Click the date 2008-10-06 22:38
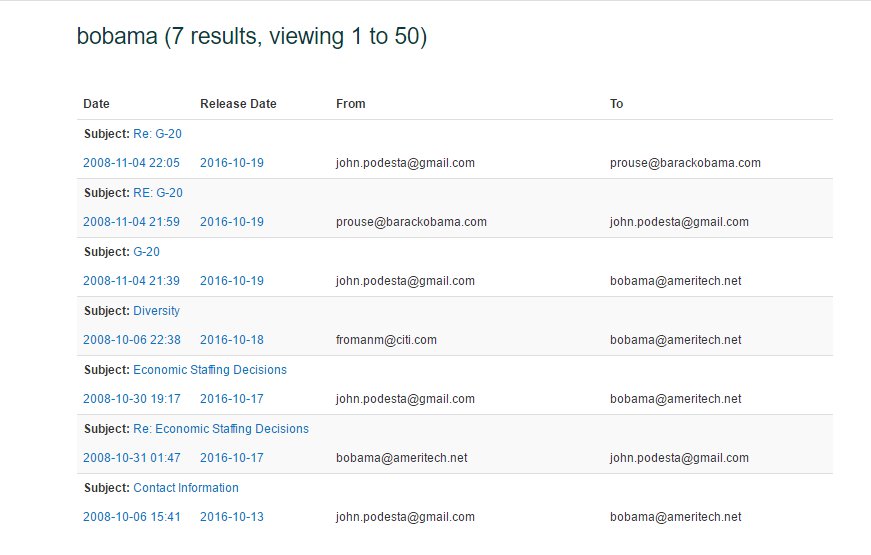Viewport: 871px width, 555px height. 132,339
